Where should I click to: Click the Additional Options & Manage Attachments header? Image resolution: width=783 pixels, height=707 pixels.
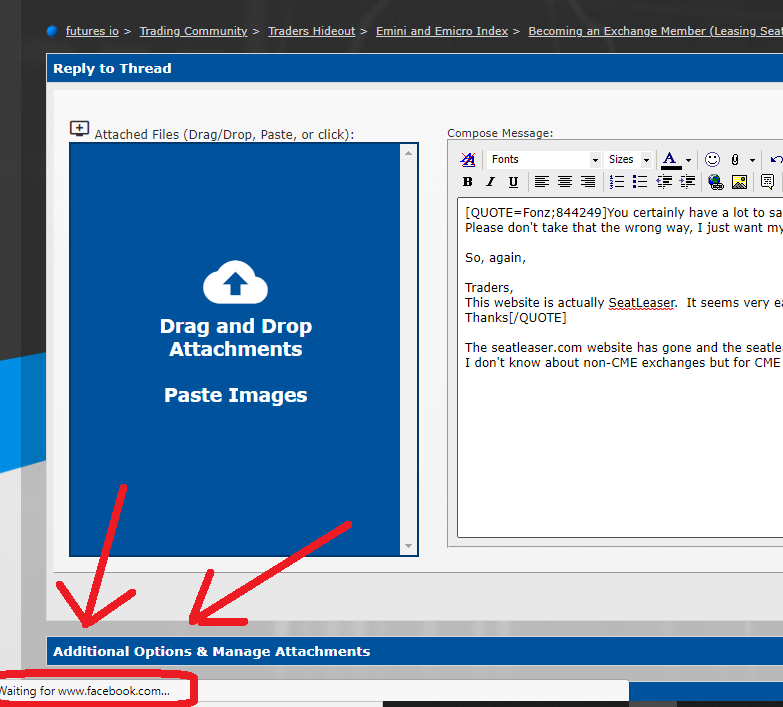414,651
